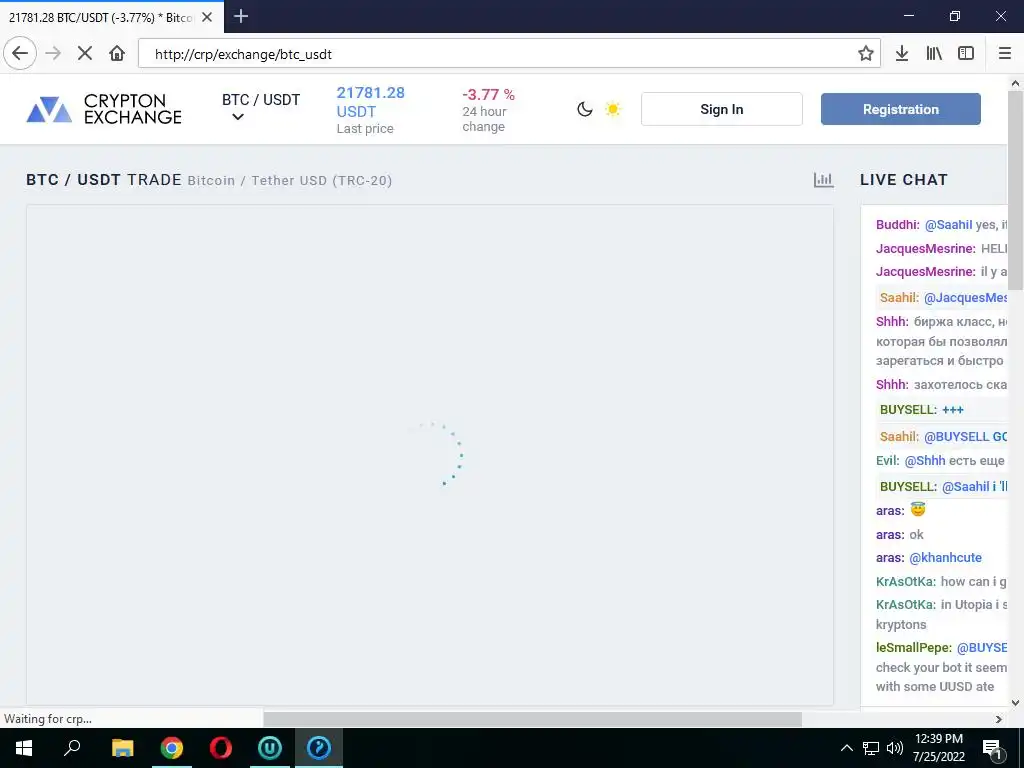
Task: Open the browser hamburger menu
Action: 1005,54
